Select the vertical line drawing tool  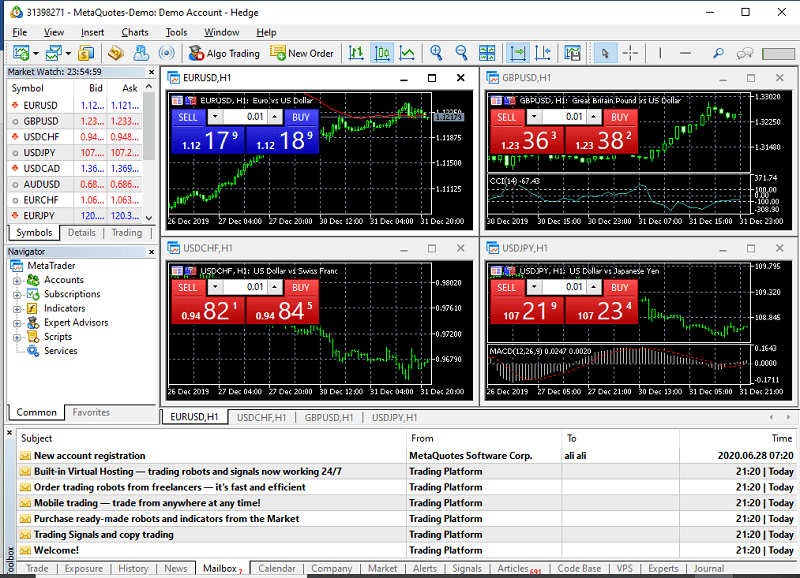(x=660, y=53)
